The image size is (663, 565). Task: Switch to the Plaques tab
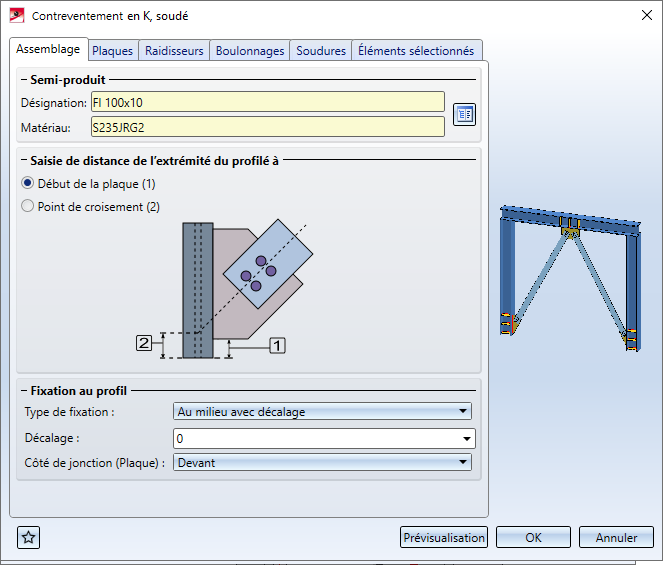(x=112, y=51)
